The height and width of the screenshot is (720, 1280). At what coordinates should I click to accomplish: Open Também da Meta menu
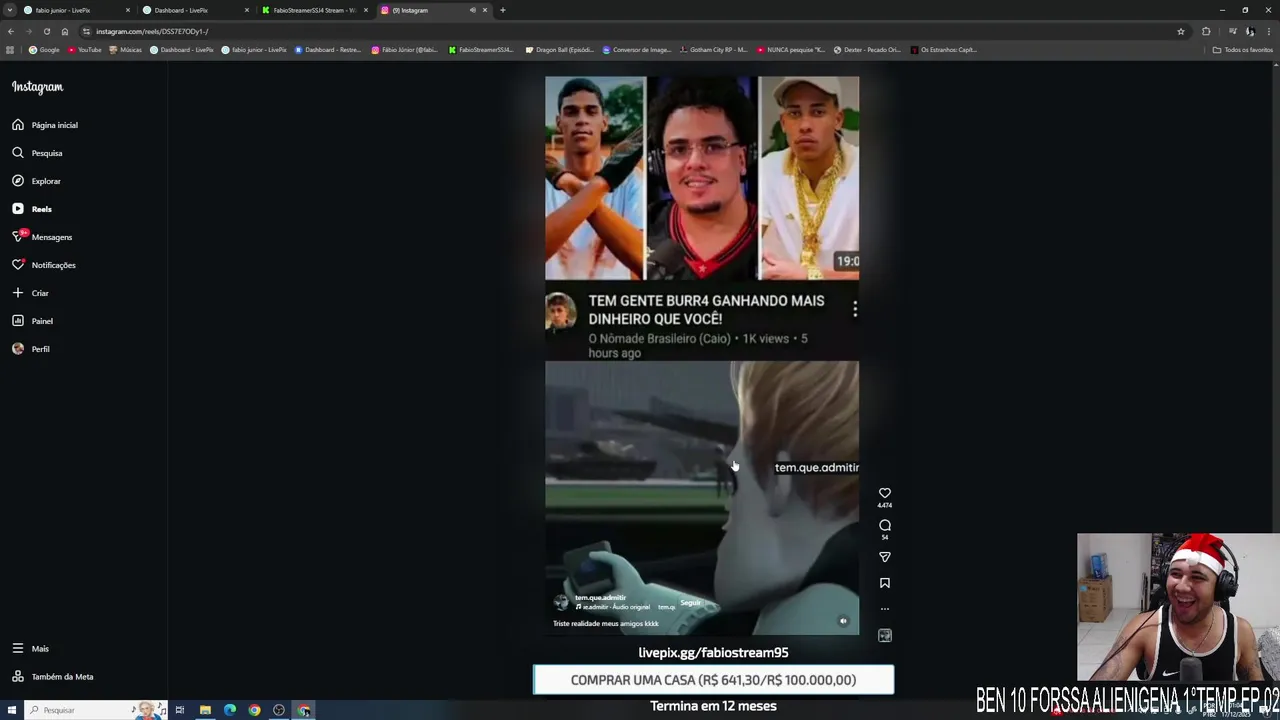pos(52,676)
